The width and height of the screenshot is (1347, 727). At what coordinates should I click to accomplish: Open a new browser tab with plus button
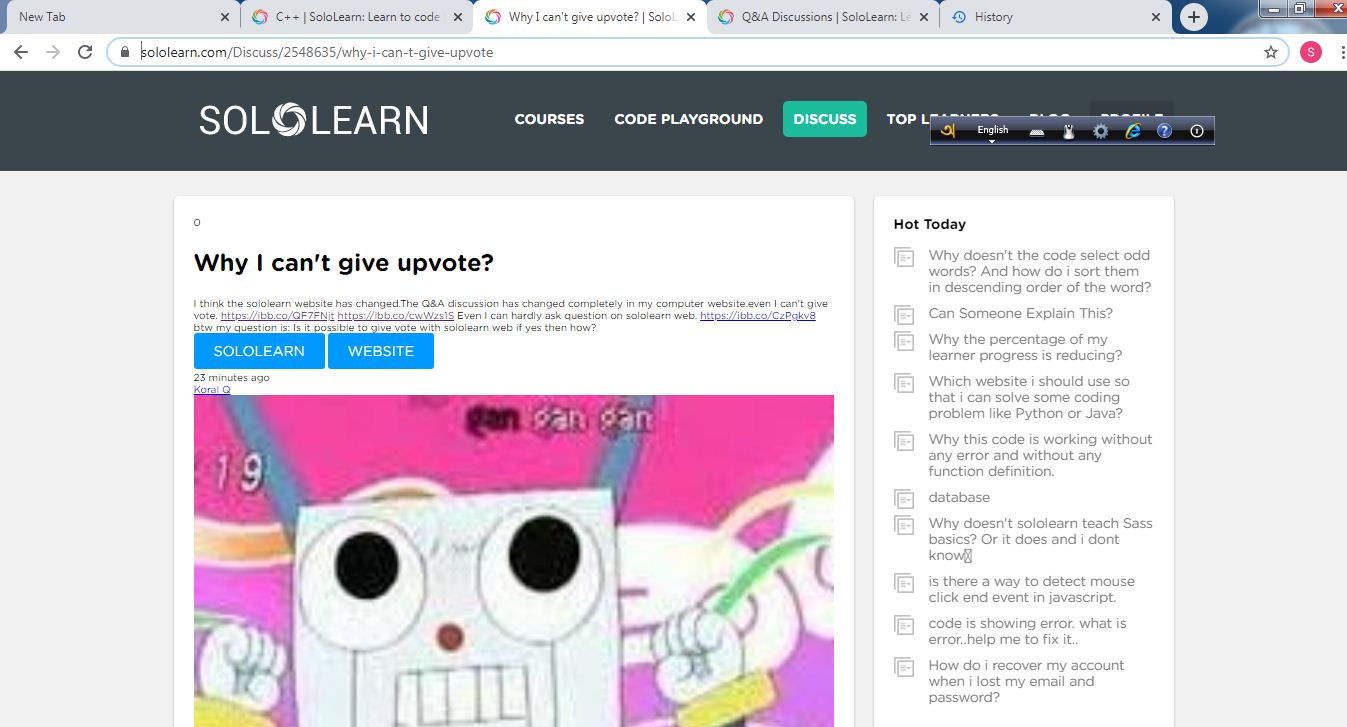pyautogui.click(x=1193, y=17)
